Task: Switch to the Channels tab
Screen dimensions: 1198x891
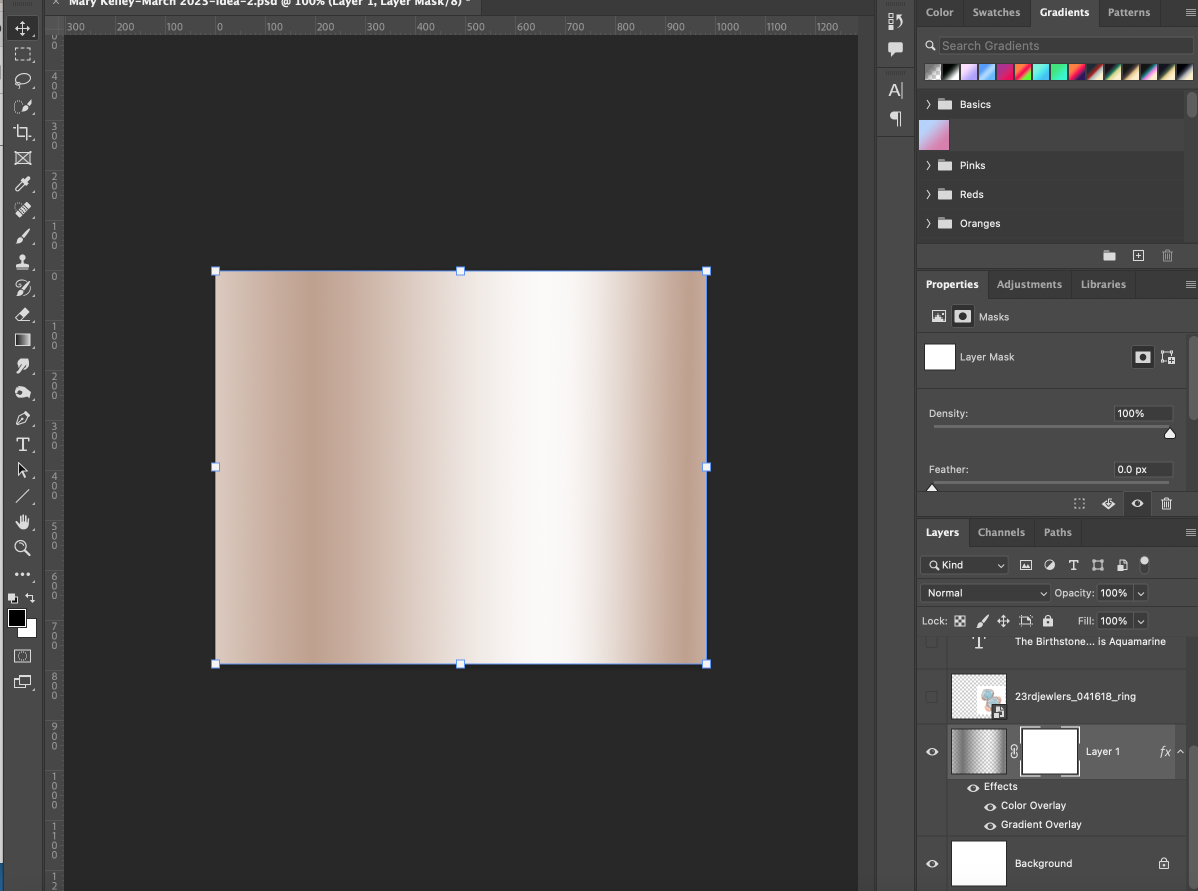Action: pyautogui.click(x=1001, y=532)
